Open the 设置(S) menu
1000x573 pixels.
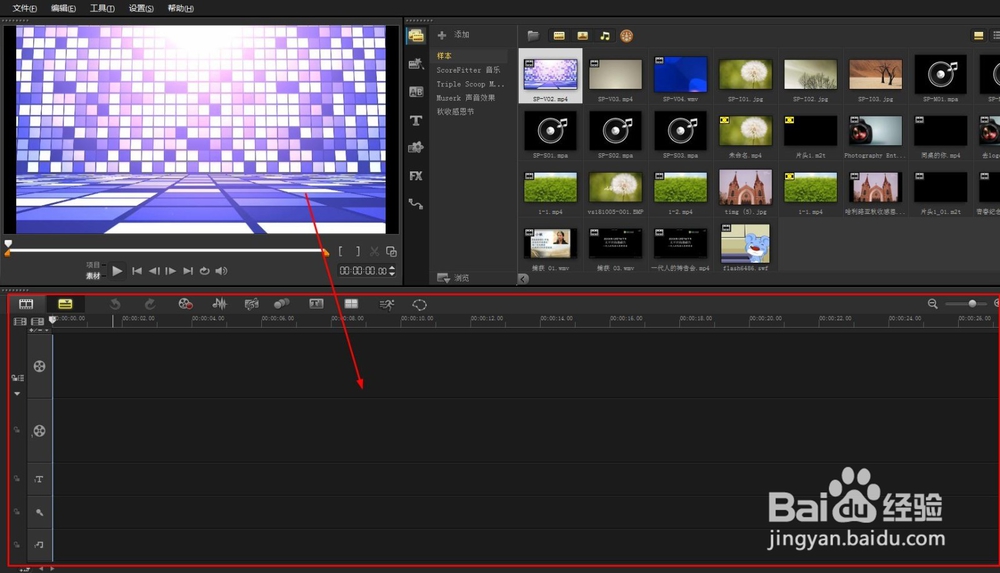(141, 8)
